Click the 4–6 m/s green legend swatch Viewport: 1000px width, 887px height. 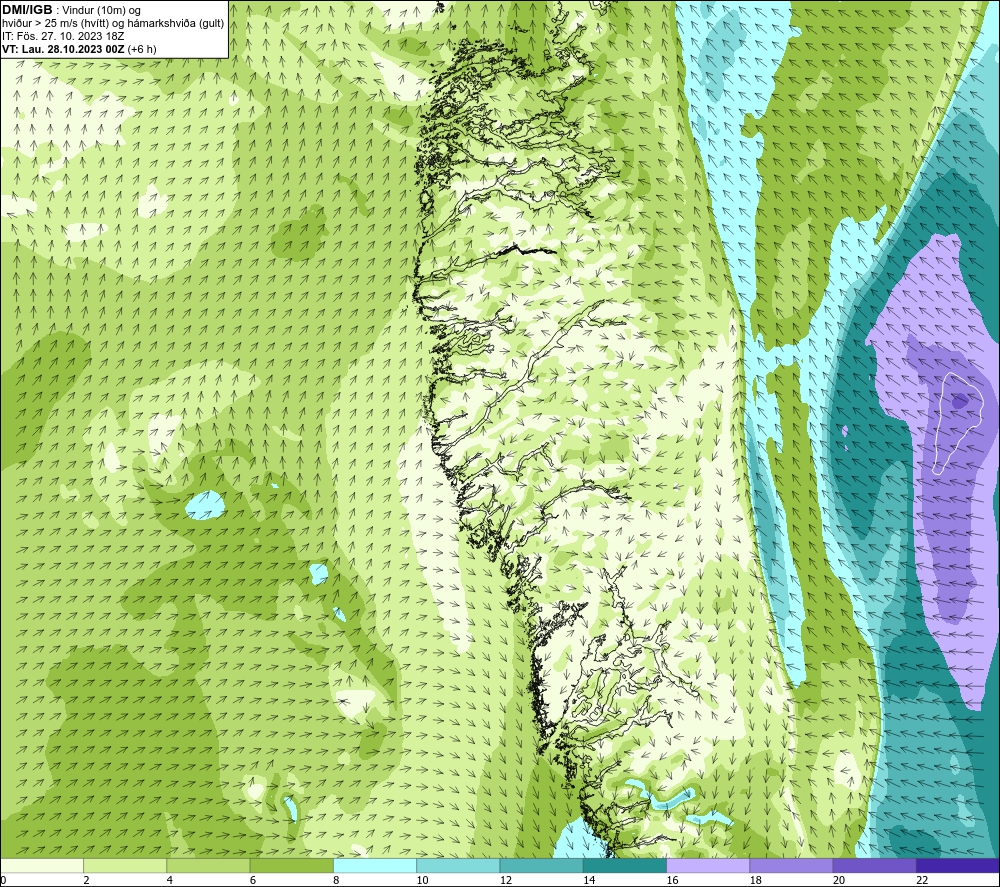click(209, 865)
